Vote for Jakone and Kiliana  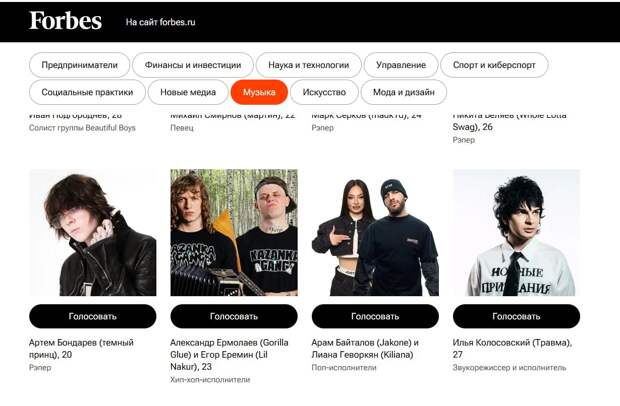click(x=375, y=316)
